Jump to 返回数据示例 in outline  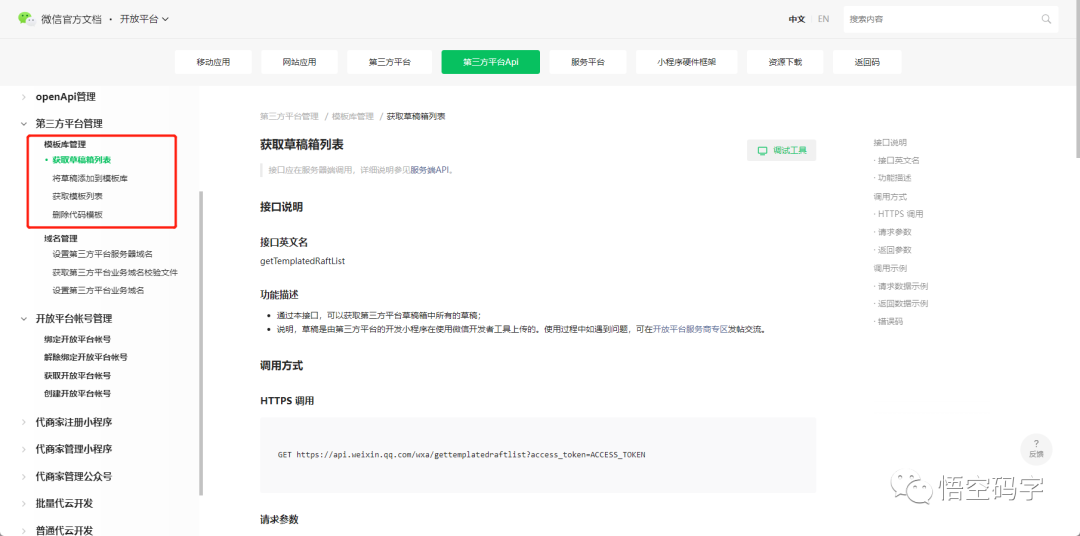click(x=903, y=304)
